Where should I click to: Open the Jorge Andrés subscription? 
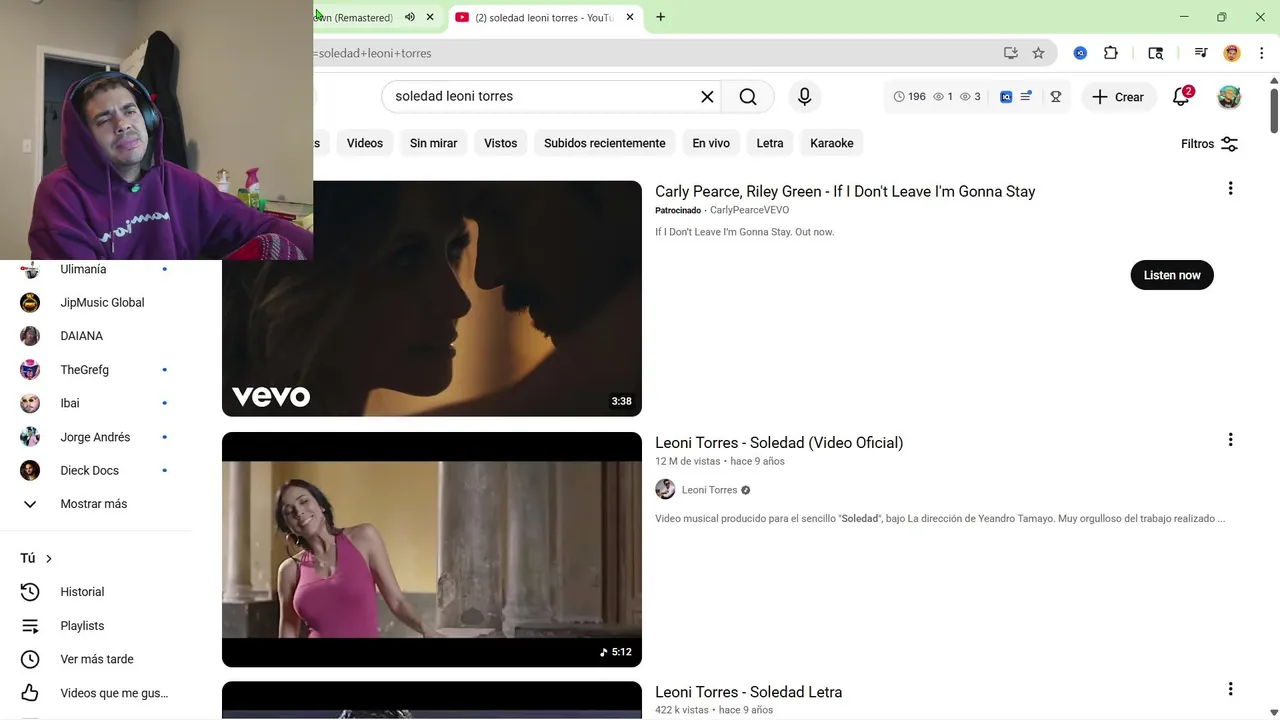coord(96,437)
